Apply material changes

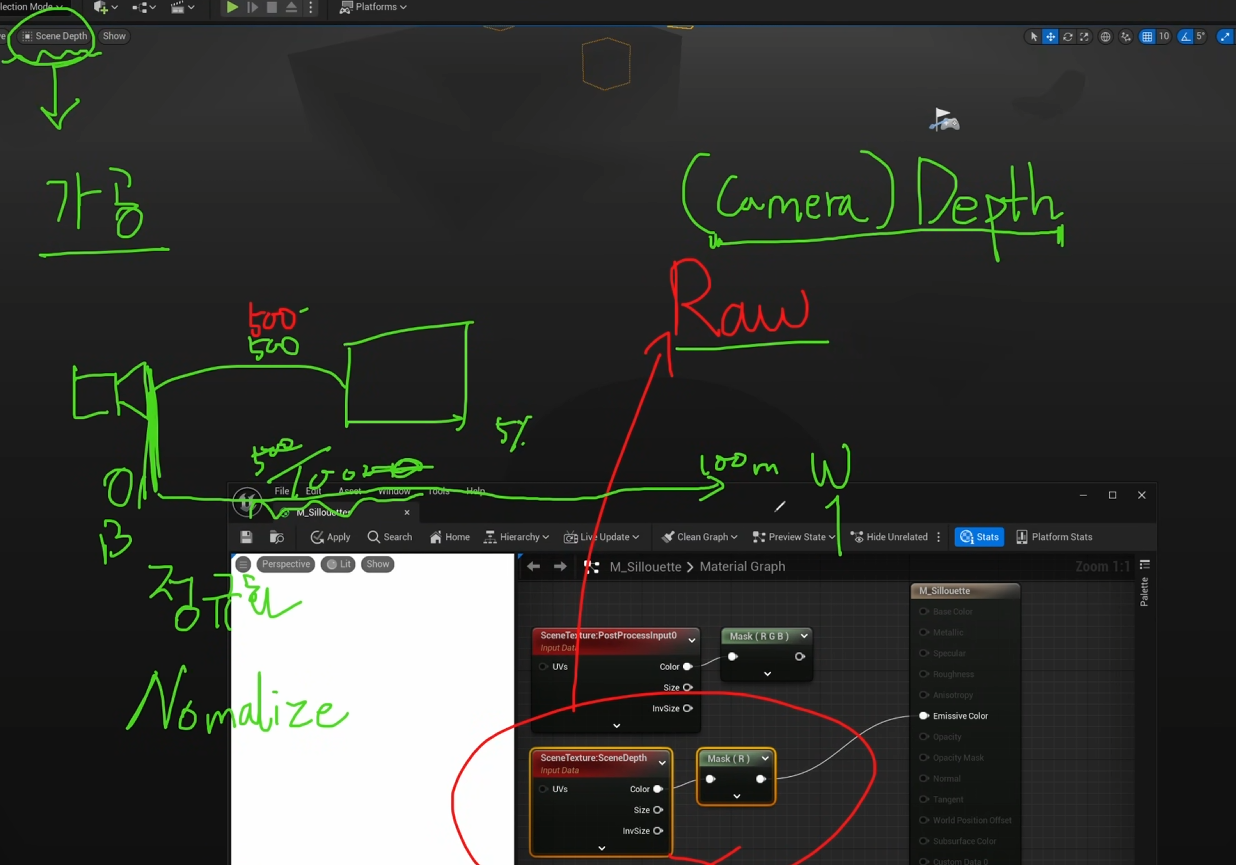[x=330, y=537]
